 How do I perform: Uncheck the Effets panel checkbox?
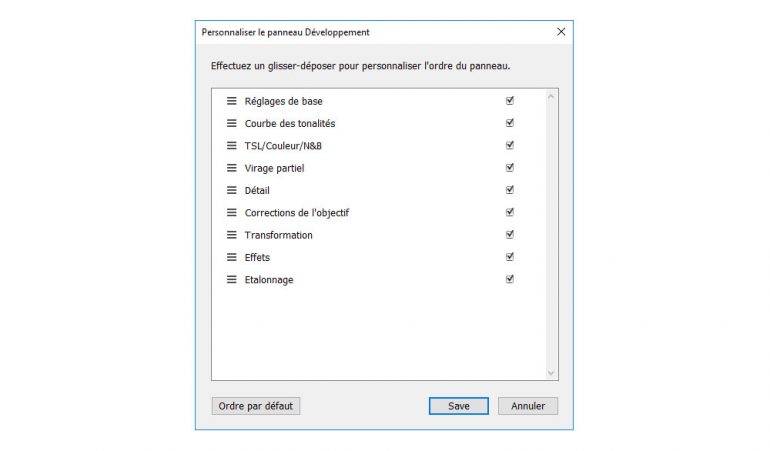click(x=510, y=256)
